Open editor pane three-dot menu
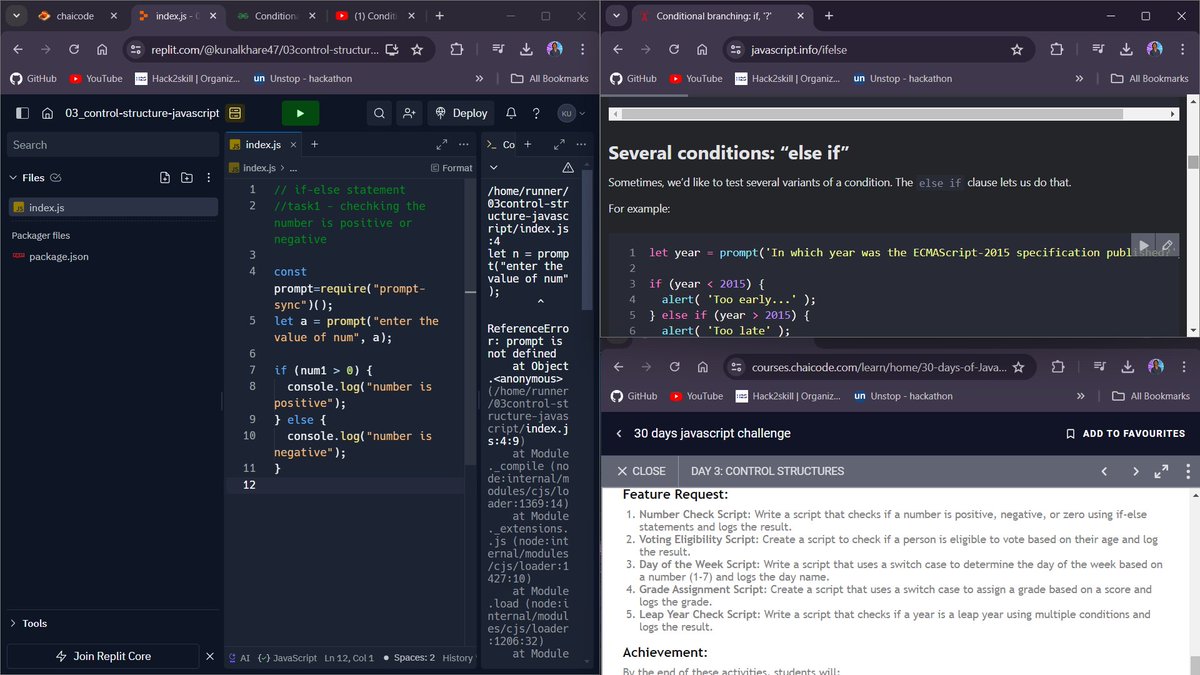The width and height of the screenshot is (1200, 675). (463, 145)
